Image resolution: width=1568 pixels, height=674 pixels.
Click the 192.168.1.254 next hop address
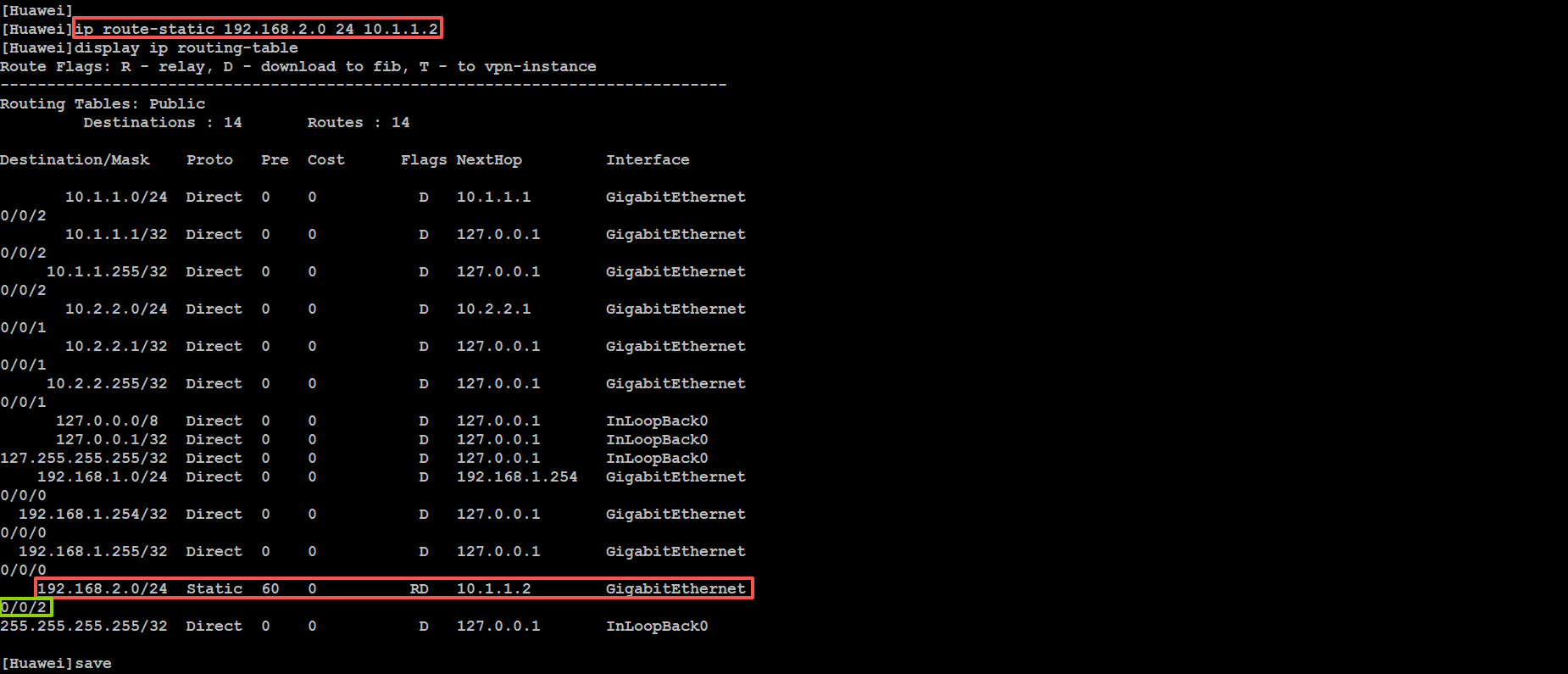[x=517, y=477]
